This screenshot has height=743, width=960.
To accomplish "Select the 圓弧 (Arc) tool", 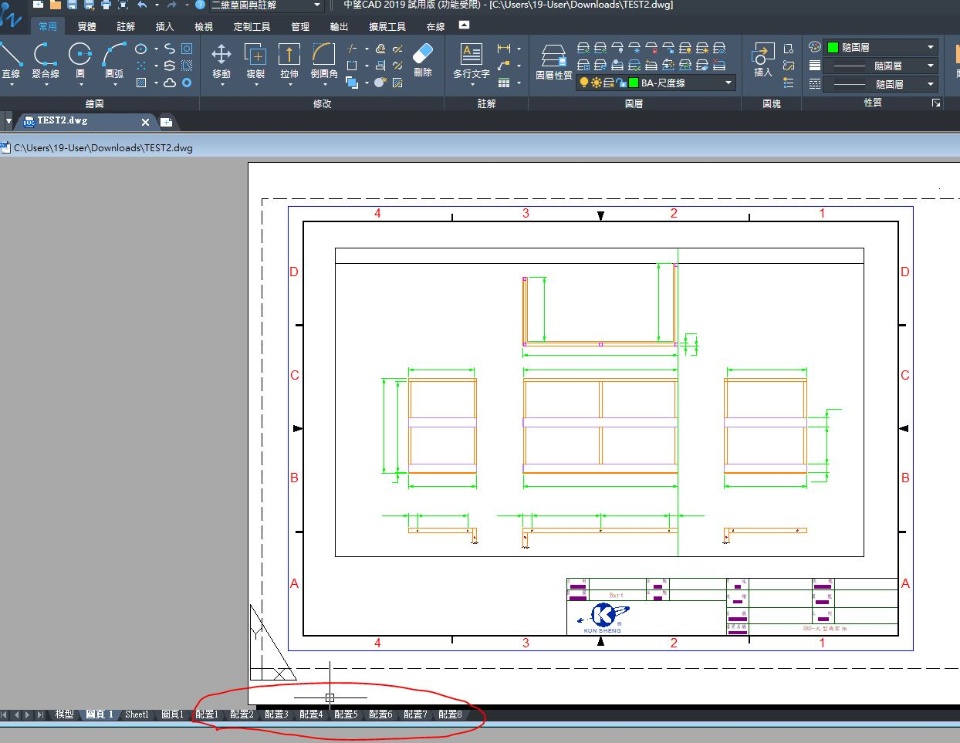I will pos(114,60).
